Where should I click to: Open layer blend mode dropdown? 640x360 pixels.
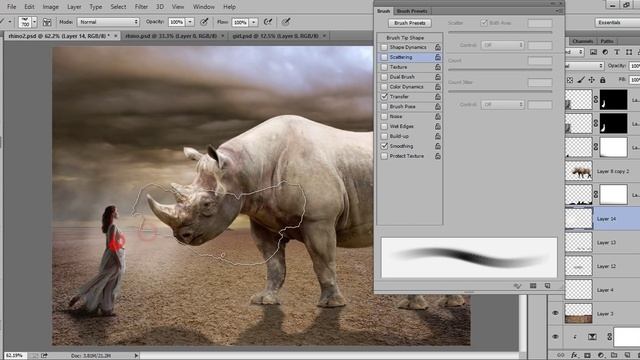[x=584, y=66]
